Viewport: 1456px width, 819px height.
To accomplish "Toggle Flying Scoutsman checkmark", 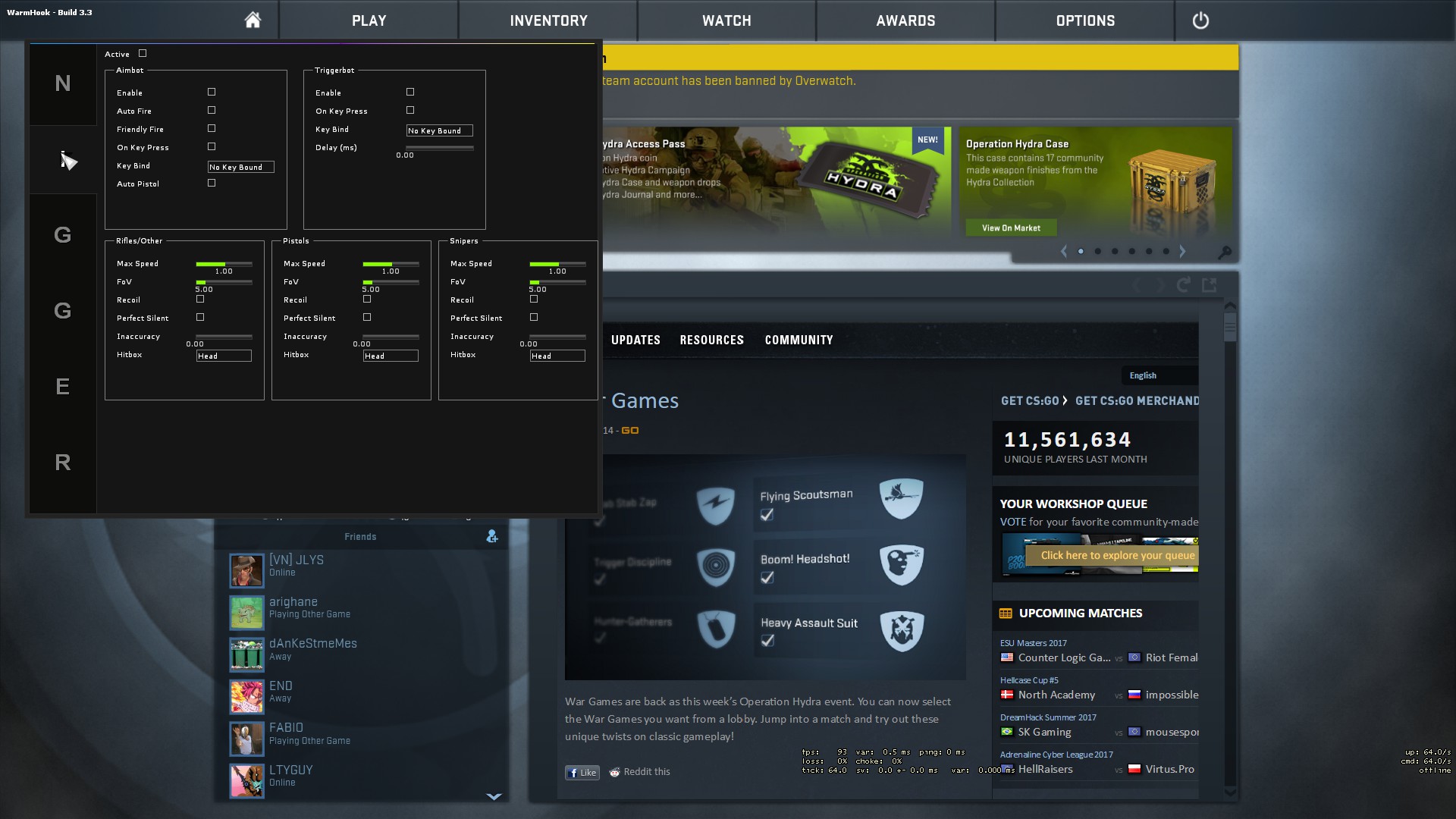I will [x=767, y=514].
